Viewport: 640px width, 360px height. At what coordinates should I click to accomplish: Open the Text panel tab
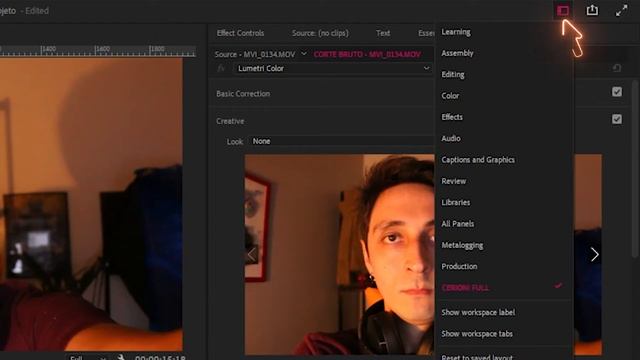[x=383, y=33]
